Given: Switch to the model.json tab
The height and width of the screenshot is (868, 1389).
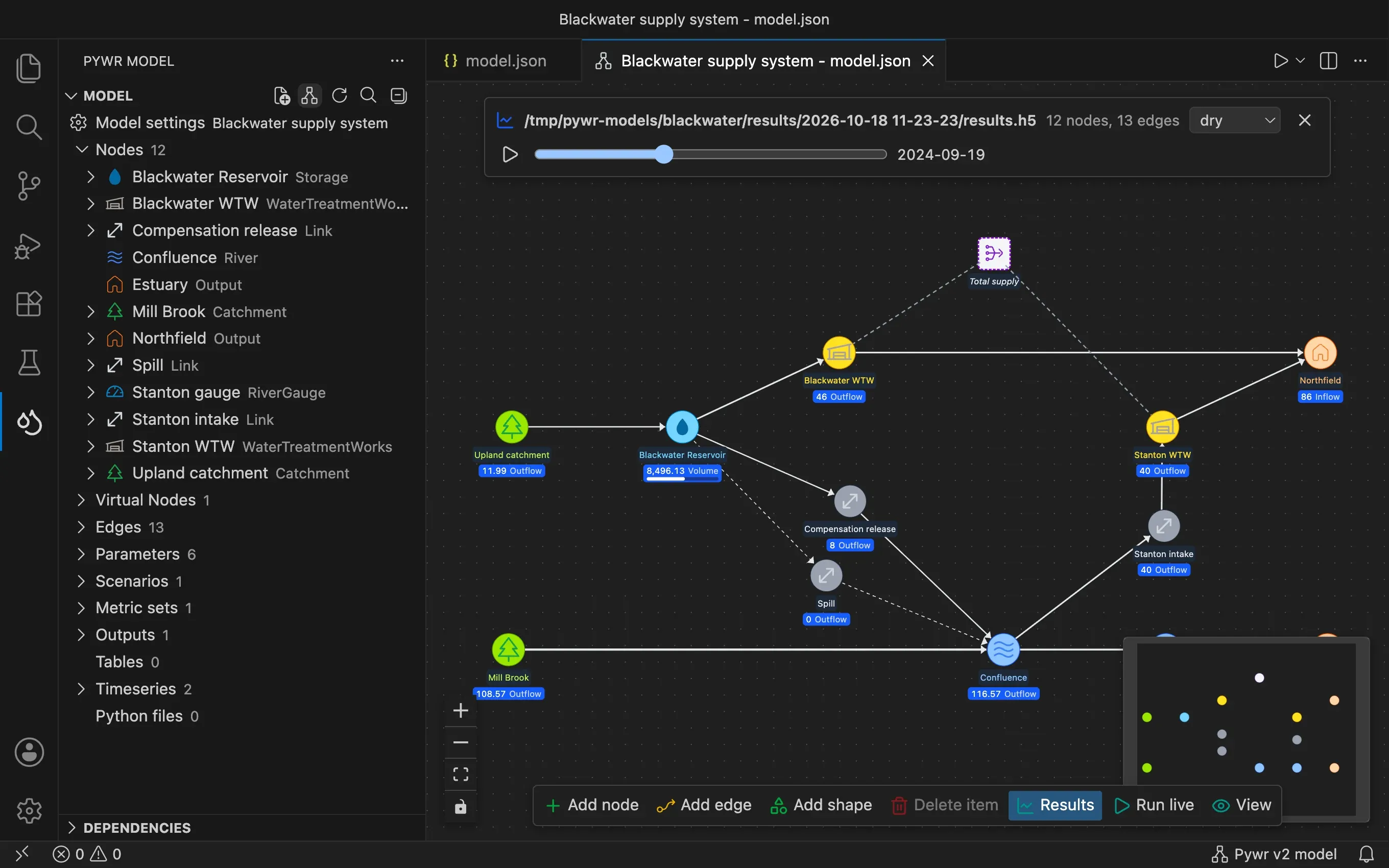Looking at the screenshot, I should click(x=504, y=61).
